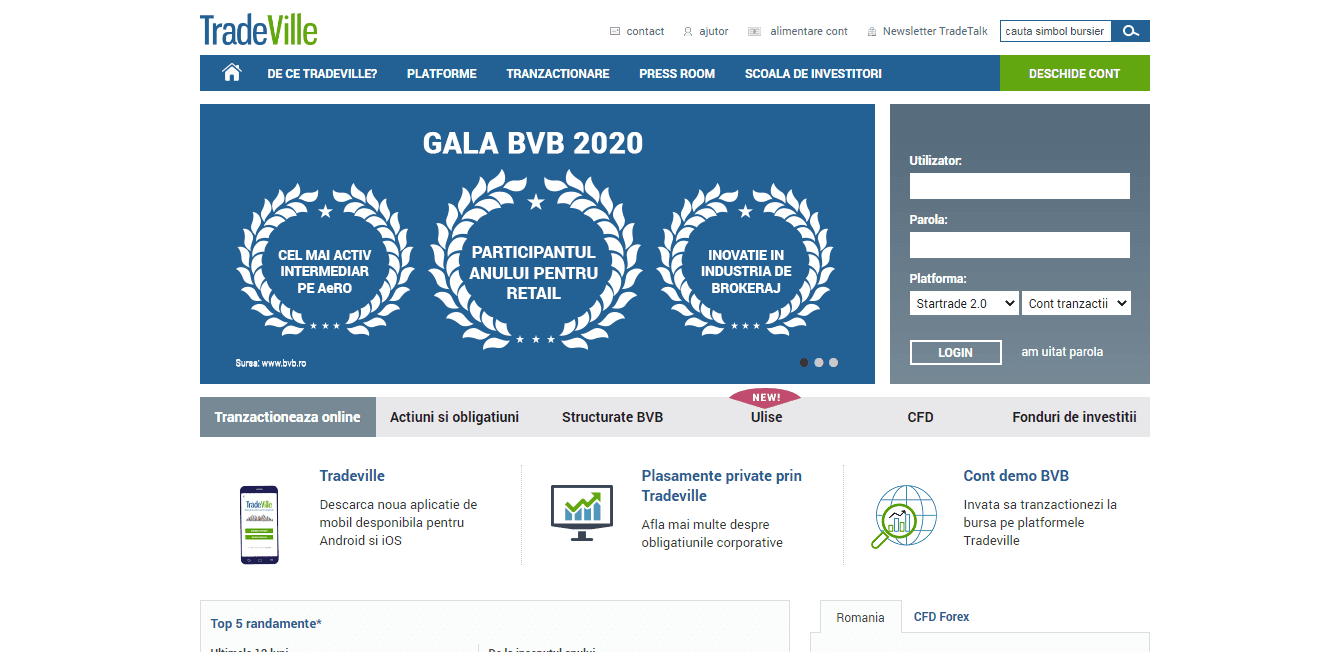Screen dimensions: 1338x652
Task: Switch to the Ulise tab marked NEW
Action: (x=766, y=416)
